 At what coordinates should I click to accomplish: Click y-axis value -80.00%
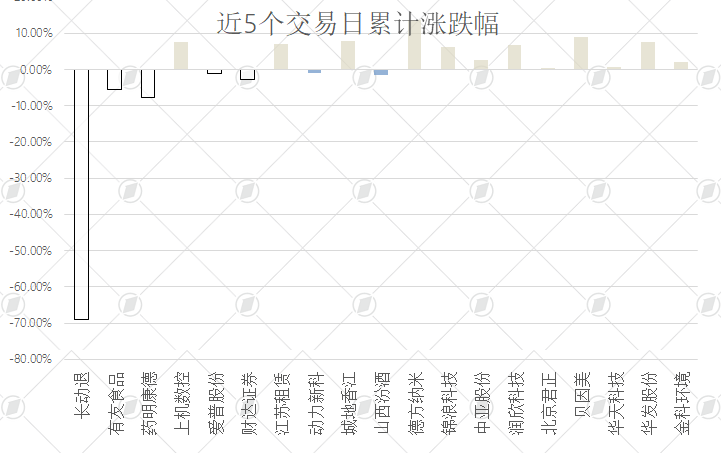point(31,359)
